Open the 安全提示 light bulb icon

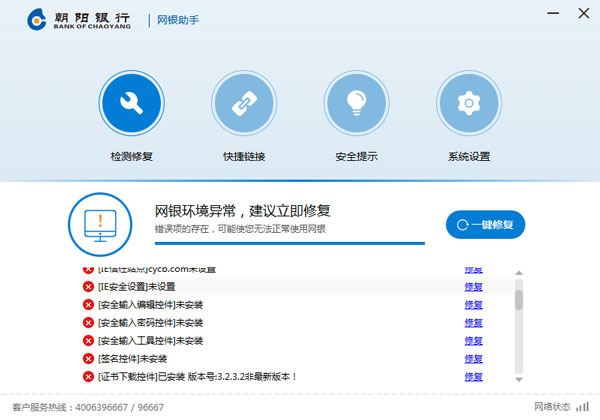point(357,103)
